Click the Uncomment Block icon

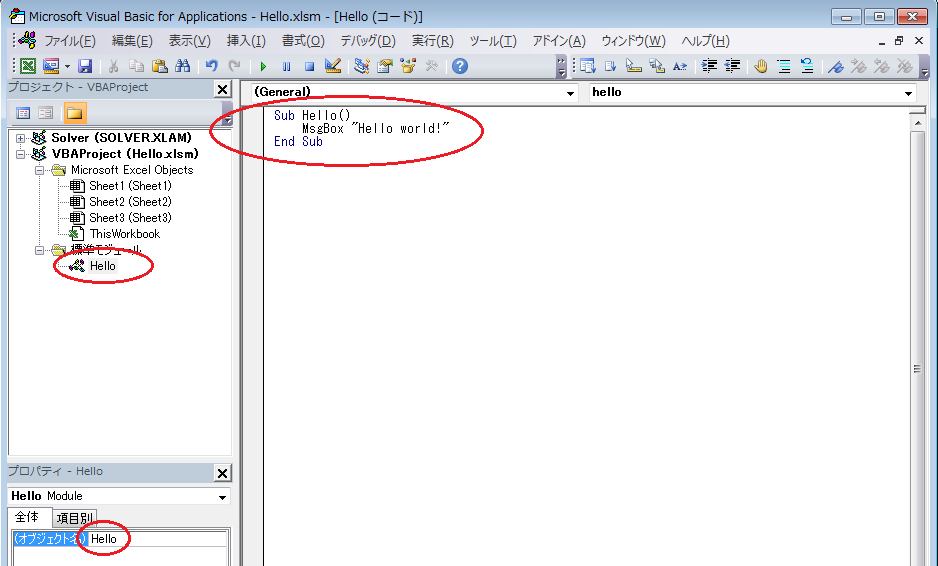pyautogui.click(x=807, y=66)
